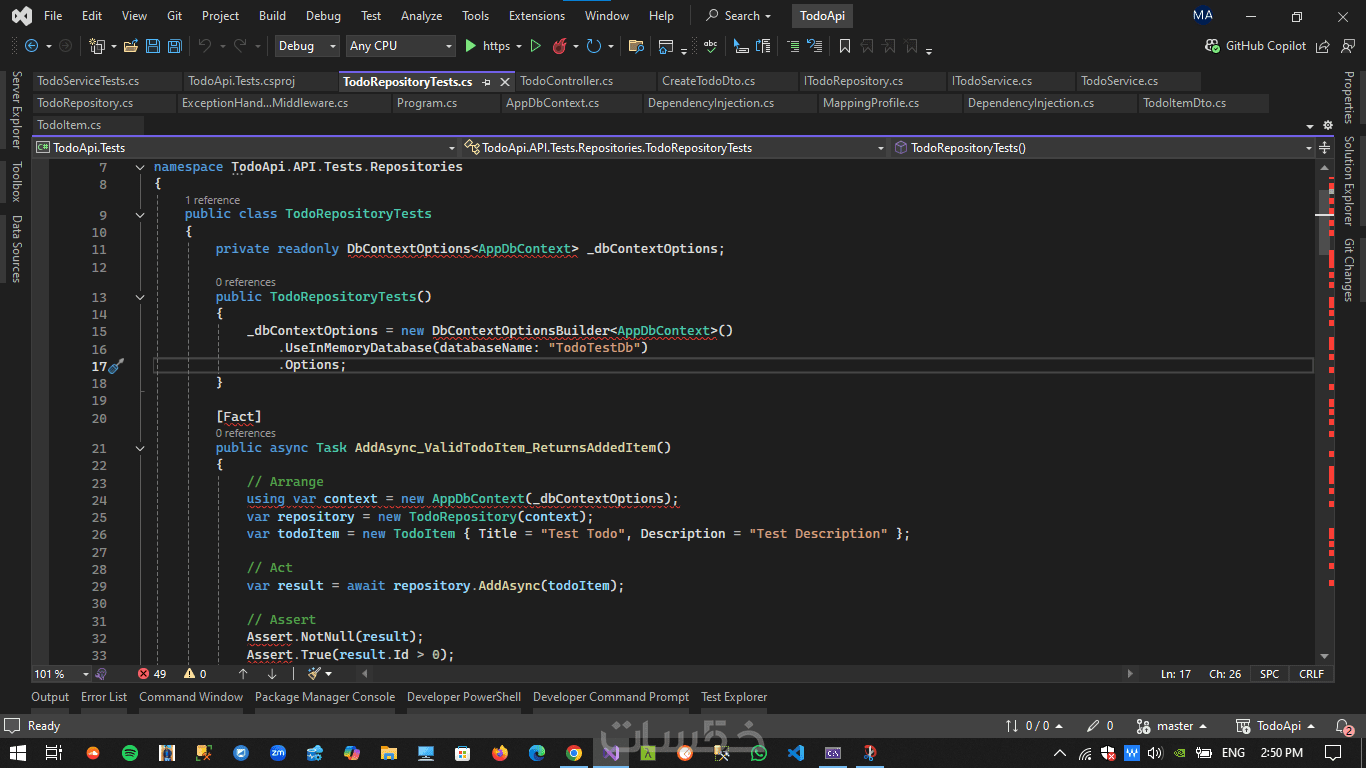Screen dimensions: 1366x768
Task: Switch to the TodoController.cs tab
Action: 566,81
